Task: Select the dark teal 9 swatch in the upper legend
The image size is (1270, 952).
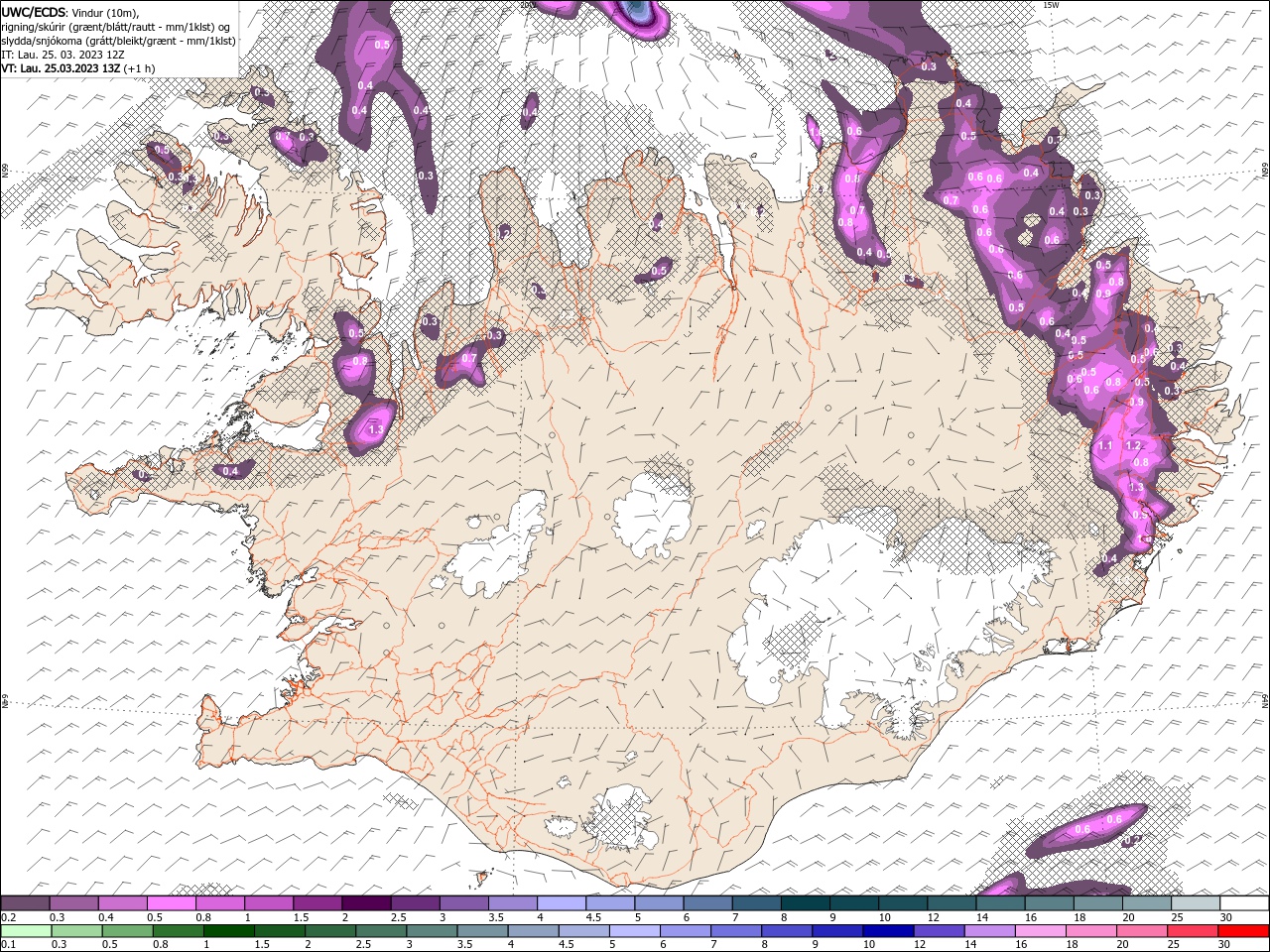Action: pos(854,903)
